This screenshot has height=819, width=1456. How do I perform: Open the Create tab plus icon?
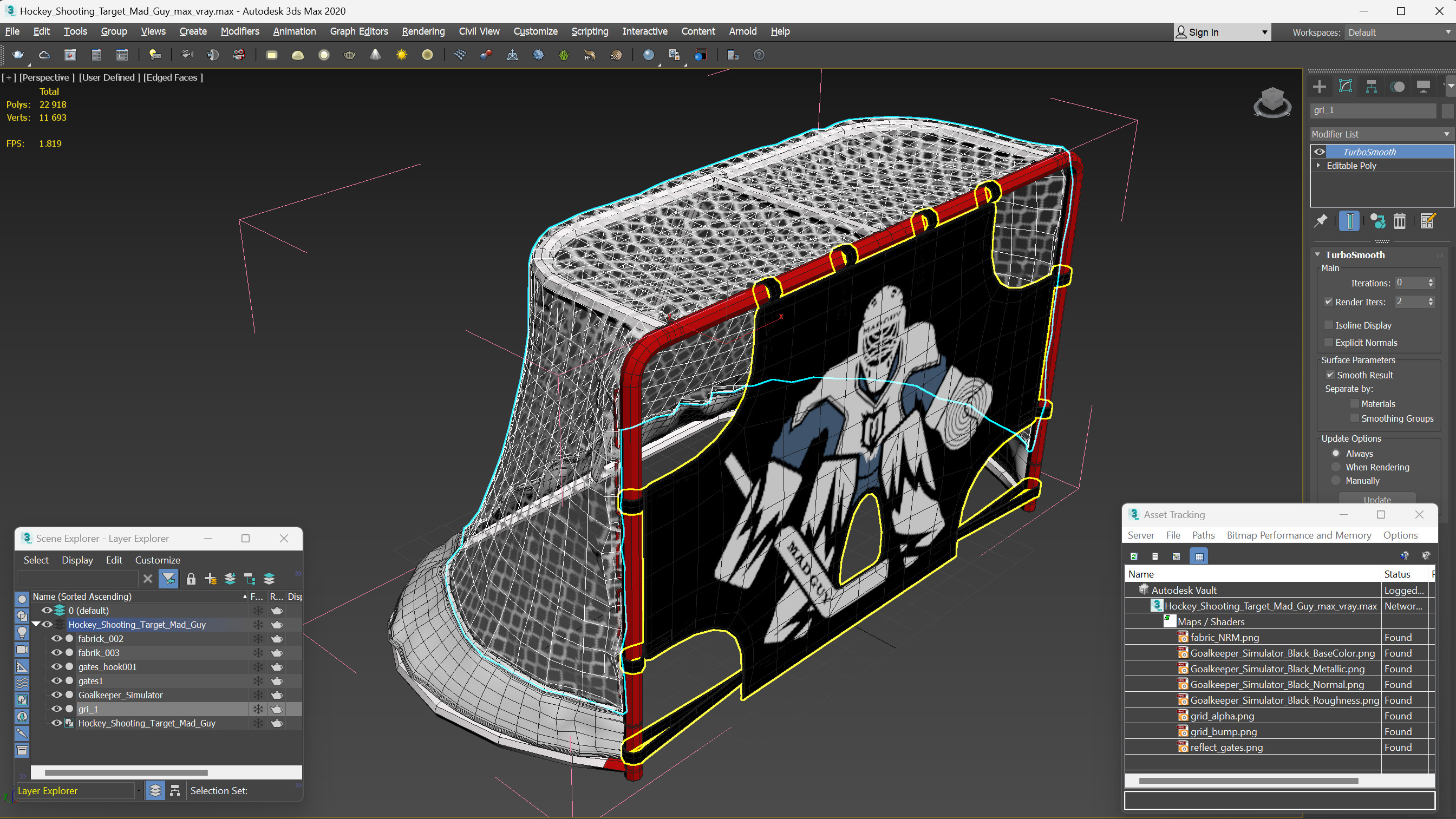point(1319,87)
